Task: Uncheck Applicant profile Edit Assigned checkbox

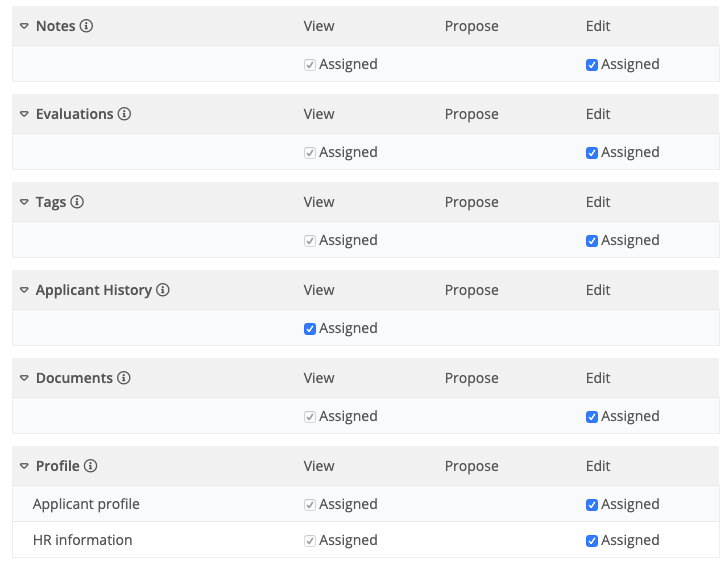Action: pos(592,505)
